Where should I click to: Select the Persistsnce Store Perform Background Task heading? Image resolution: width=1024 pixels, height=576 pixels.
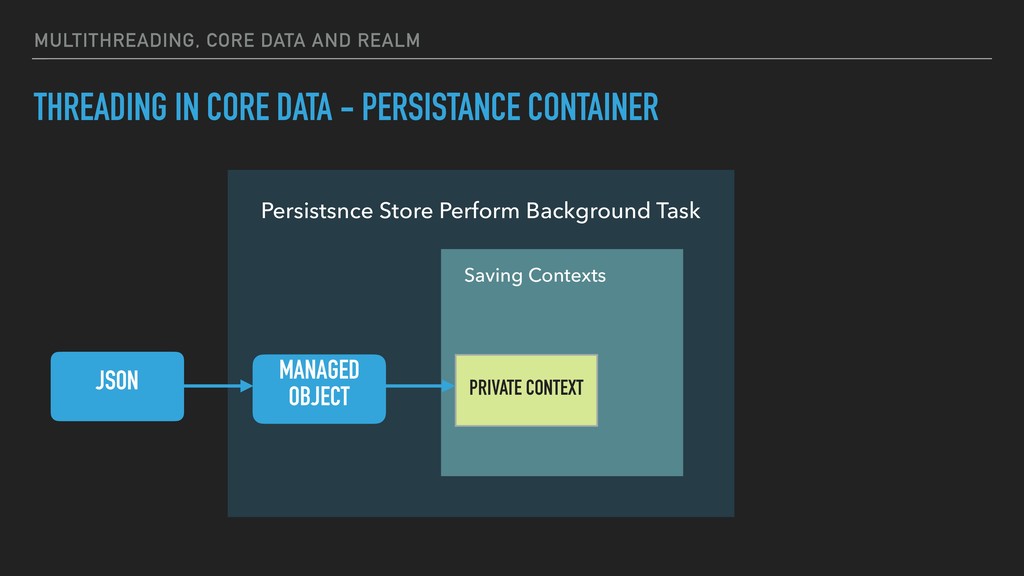point(481,211)
